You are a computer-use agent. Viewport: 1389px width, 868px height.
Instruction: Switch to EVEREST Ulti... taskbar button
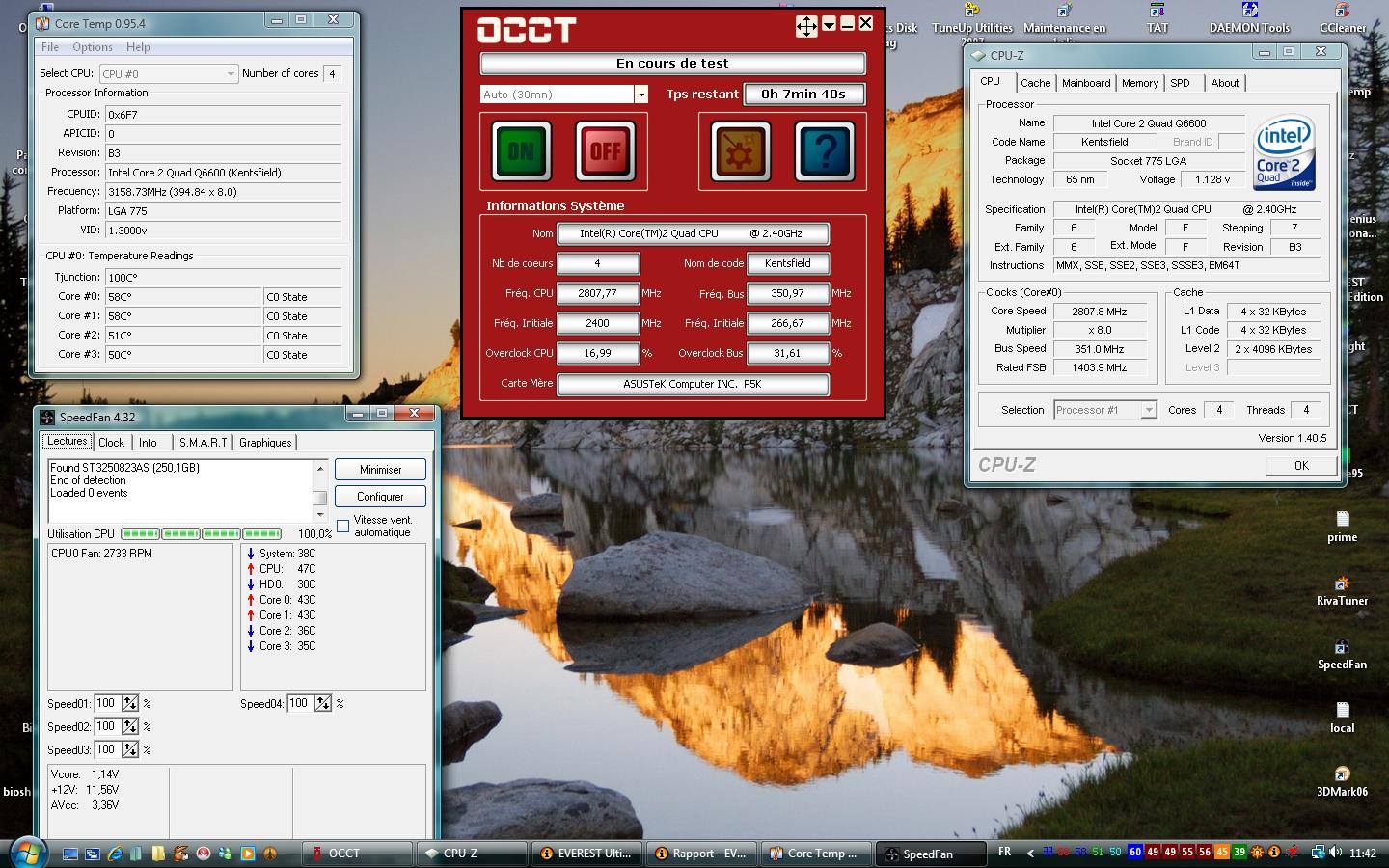click(587, 854)
